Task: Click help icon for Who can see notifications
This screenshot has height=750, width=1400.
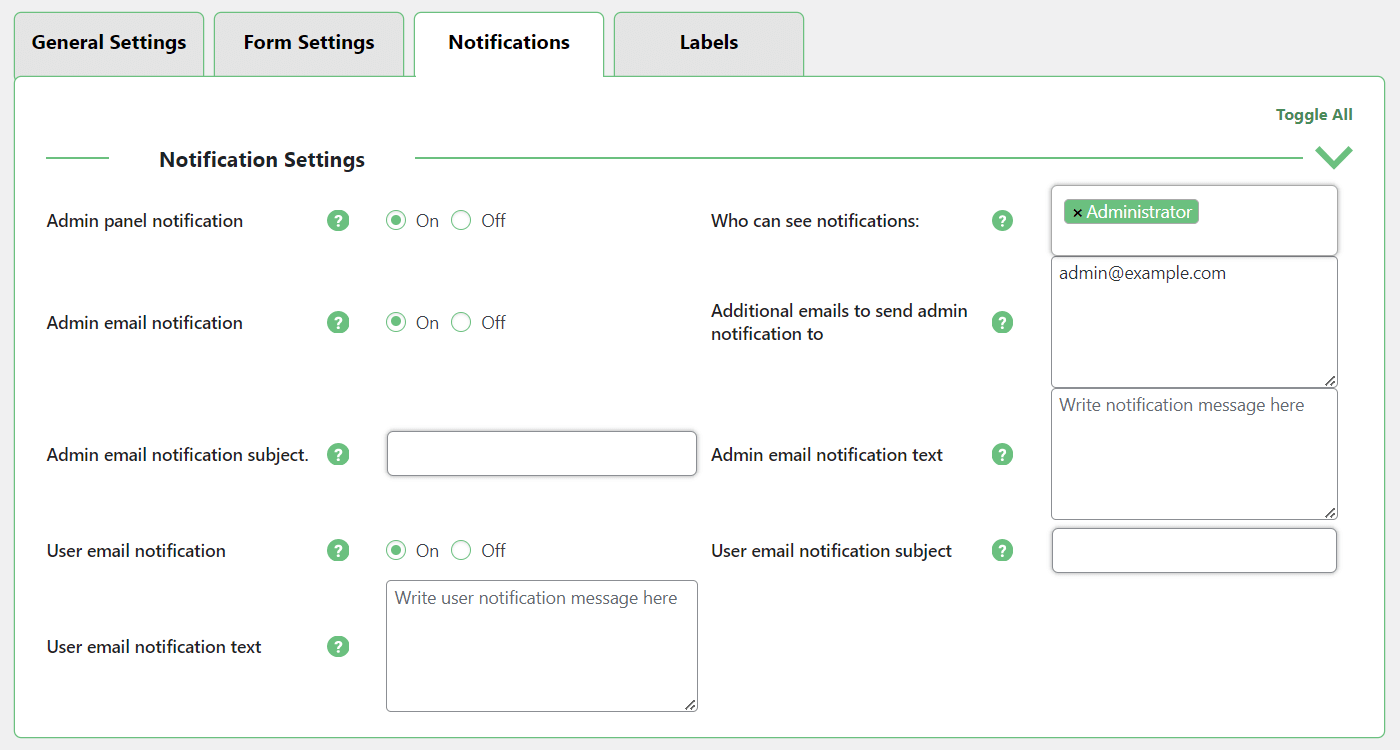Action: click(x=1002, y=221)
